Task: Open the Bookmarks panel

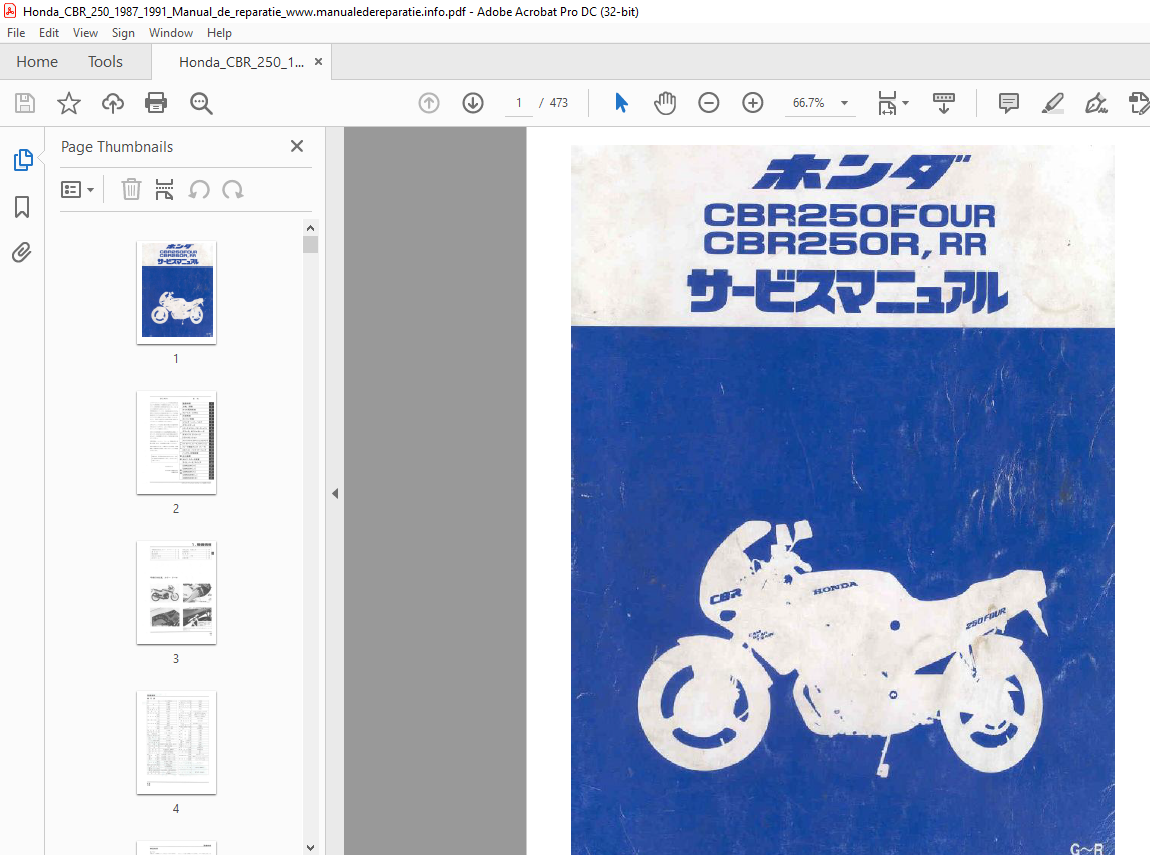Action: click(22, 207)
